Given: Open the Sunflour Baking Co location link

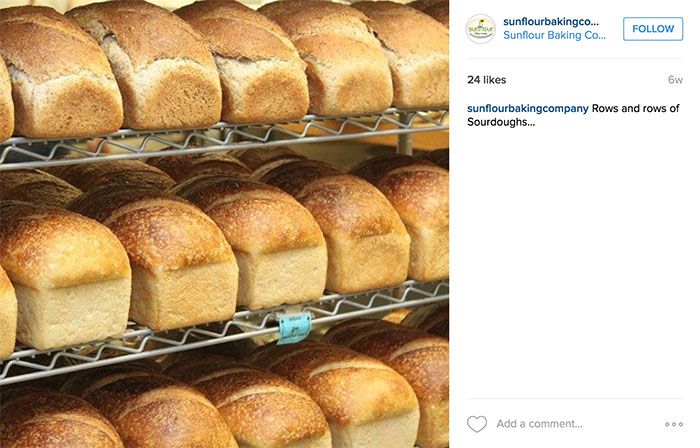Looking at the screenshot, I should (554, 35).
